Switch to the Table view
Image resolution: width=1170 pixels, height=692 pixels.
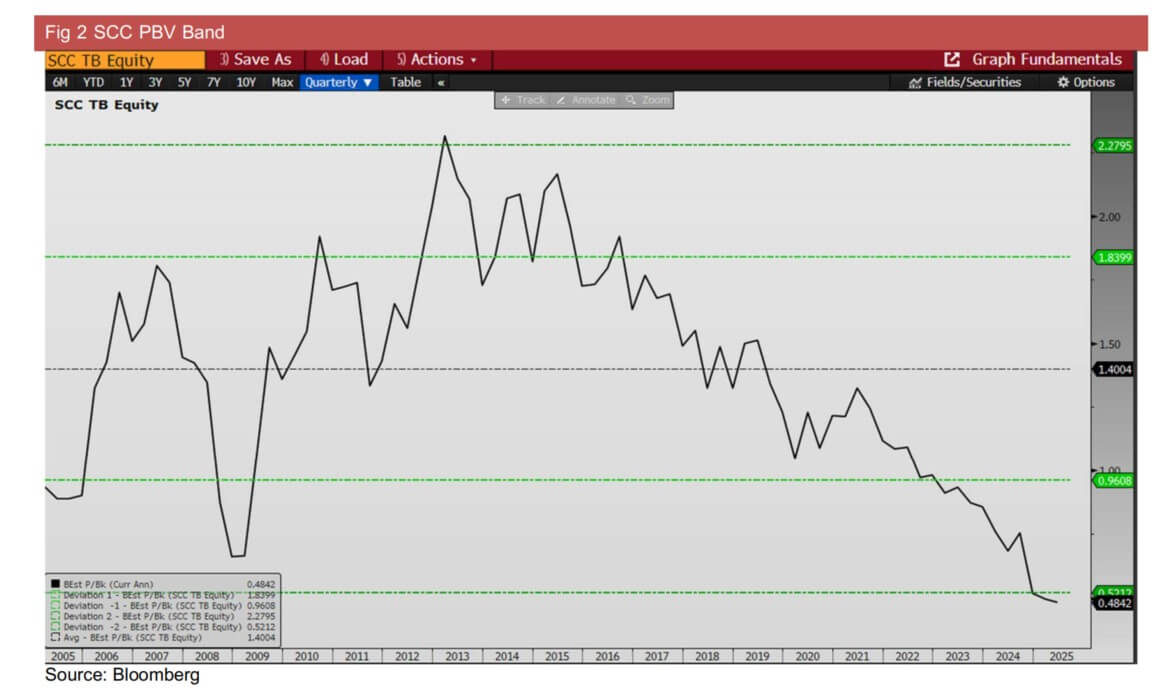coord(405,82)
